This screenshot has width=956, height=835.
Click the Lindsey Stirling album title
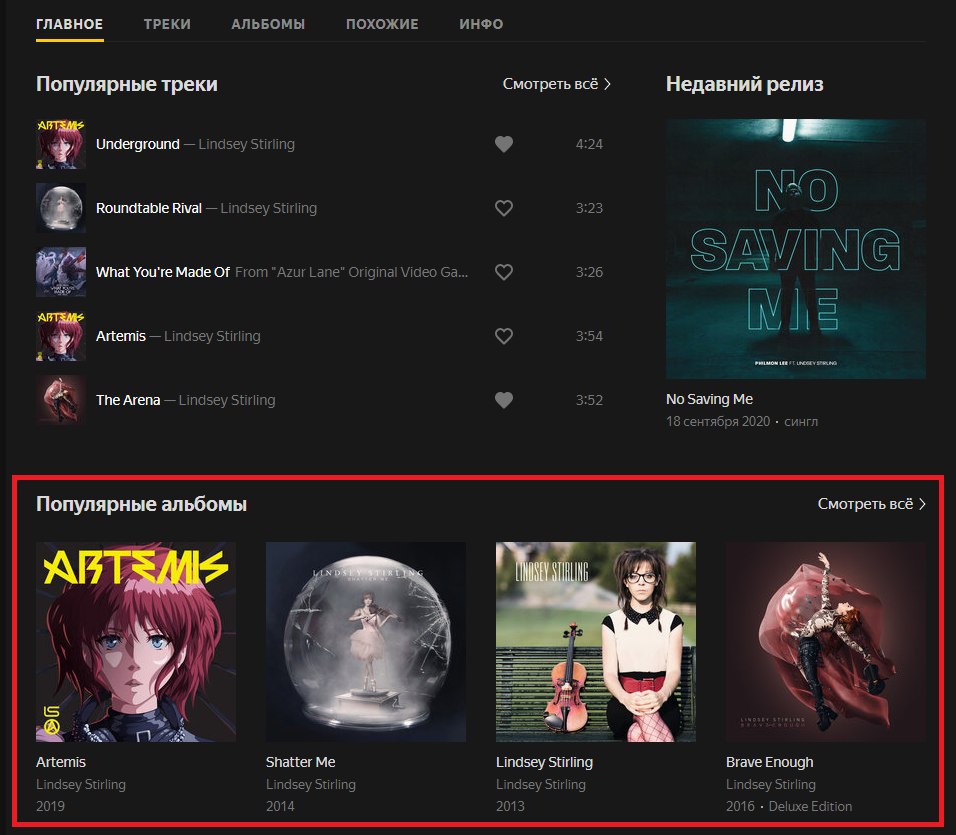point(544,762)
